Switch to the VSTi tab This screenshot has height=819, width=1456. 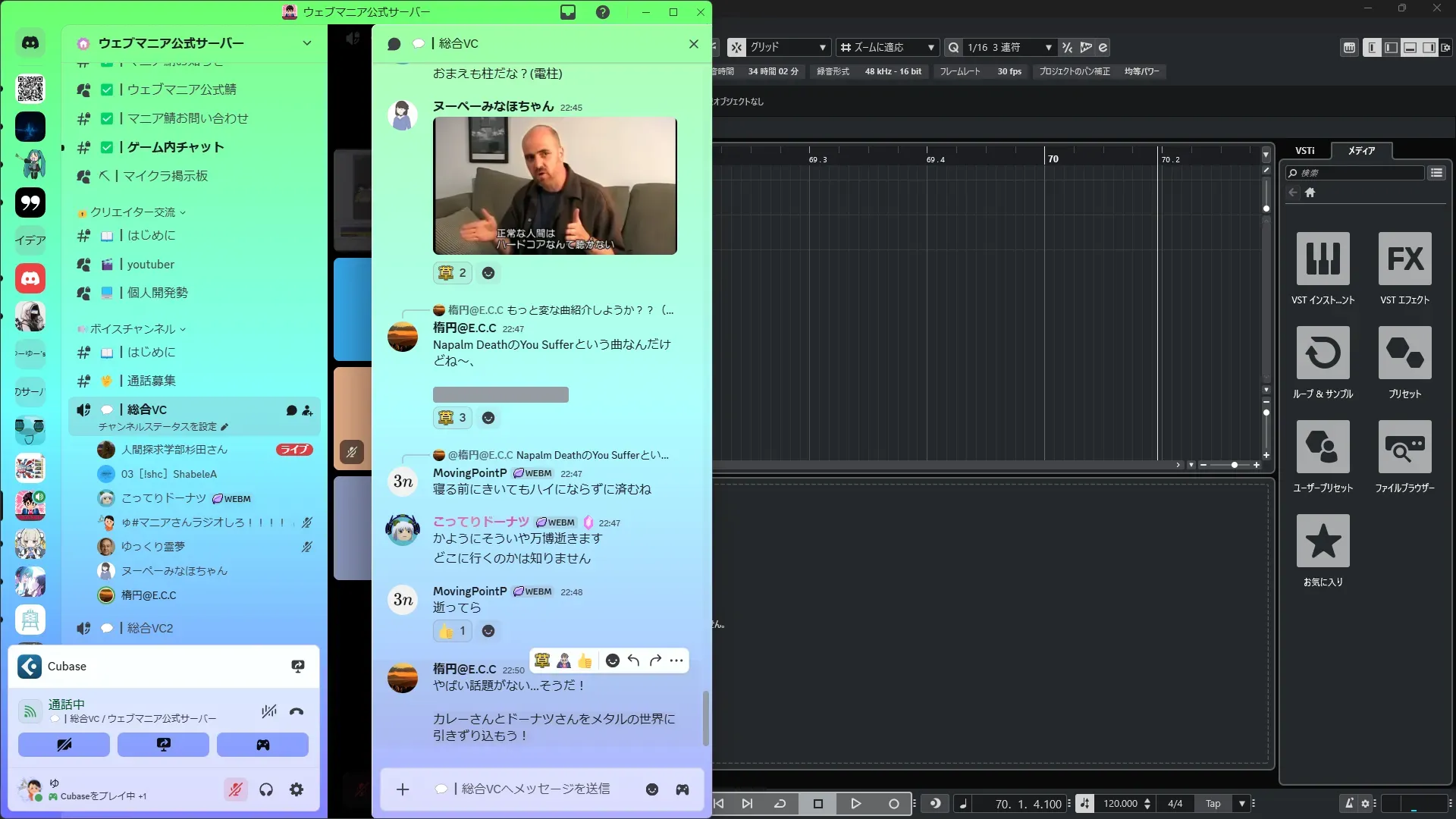1304,151
